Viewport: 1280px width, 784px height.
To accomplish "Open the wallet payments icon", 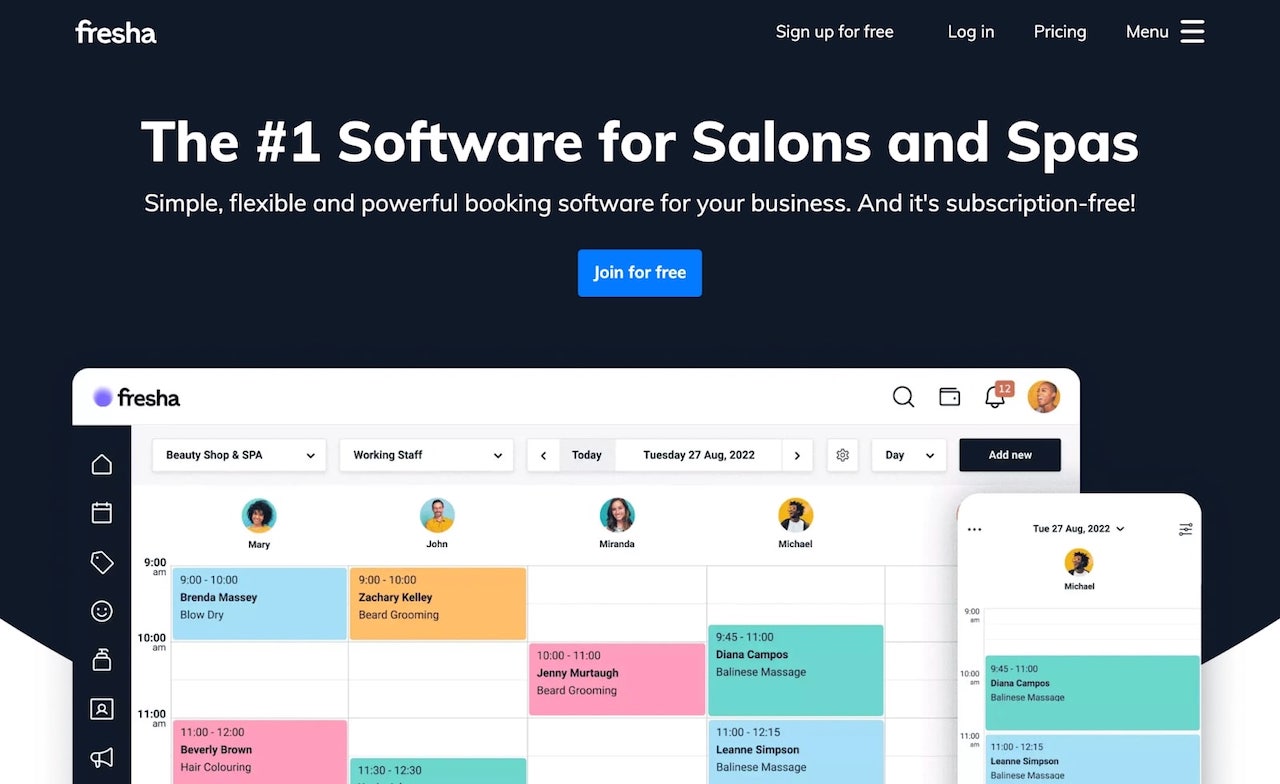I will point(949,397).
